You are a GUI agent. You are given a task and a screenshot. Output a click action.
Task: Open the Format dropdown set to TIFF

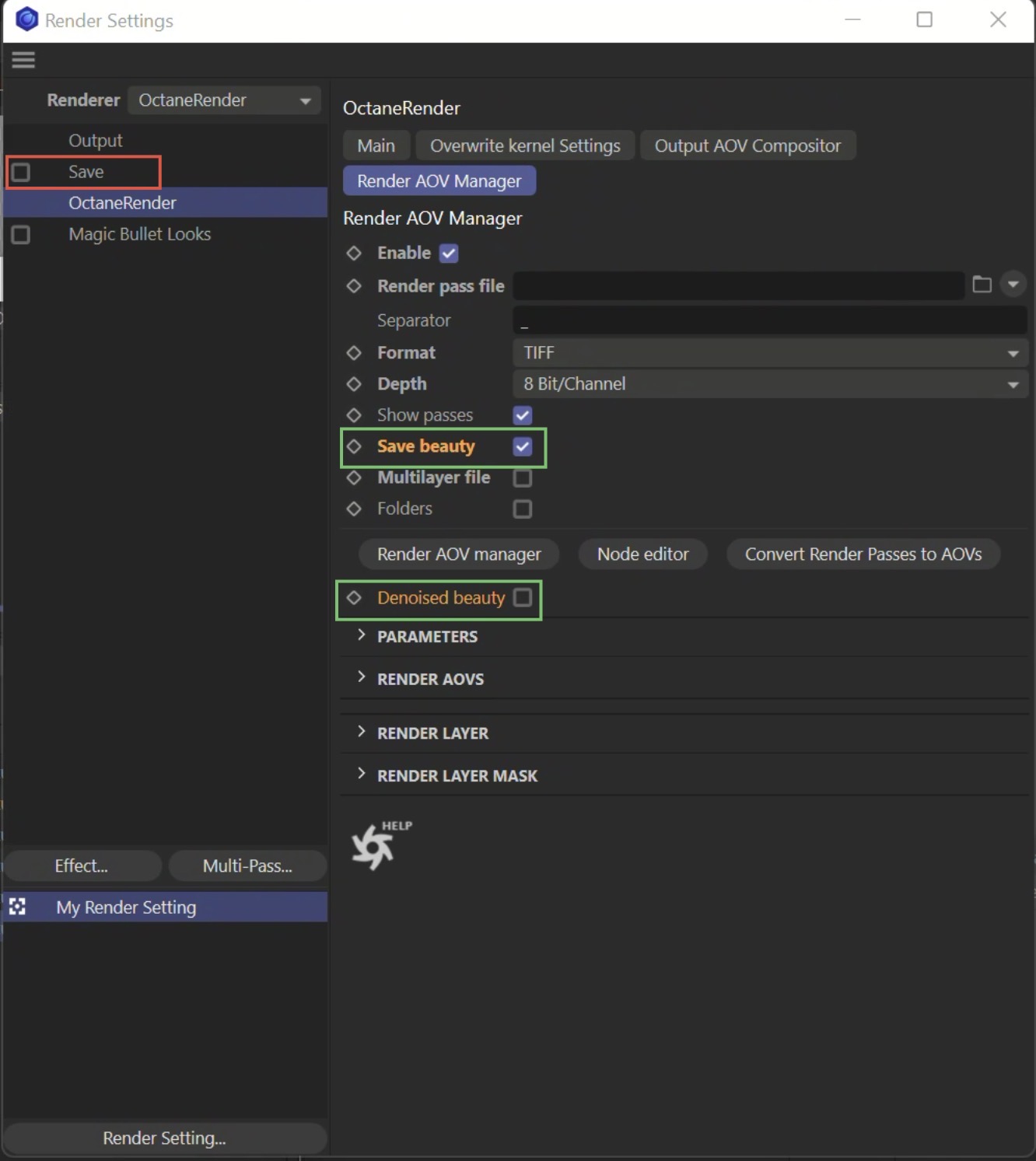[770, 353]
